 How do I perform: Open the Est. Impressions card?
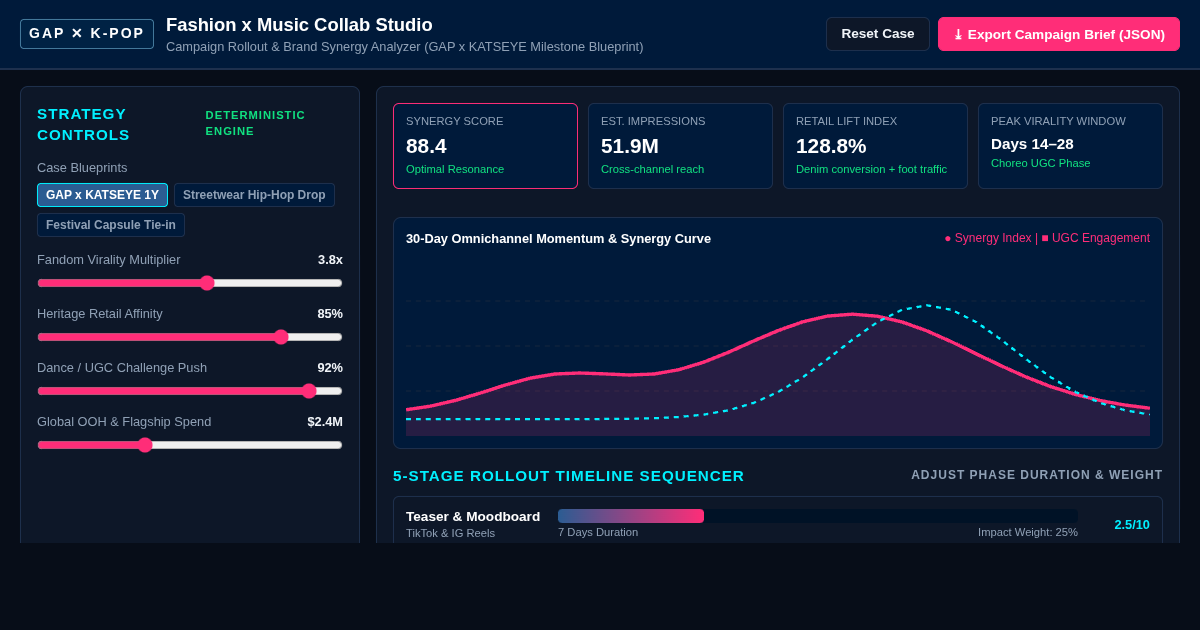[680, 146]
